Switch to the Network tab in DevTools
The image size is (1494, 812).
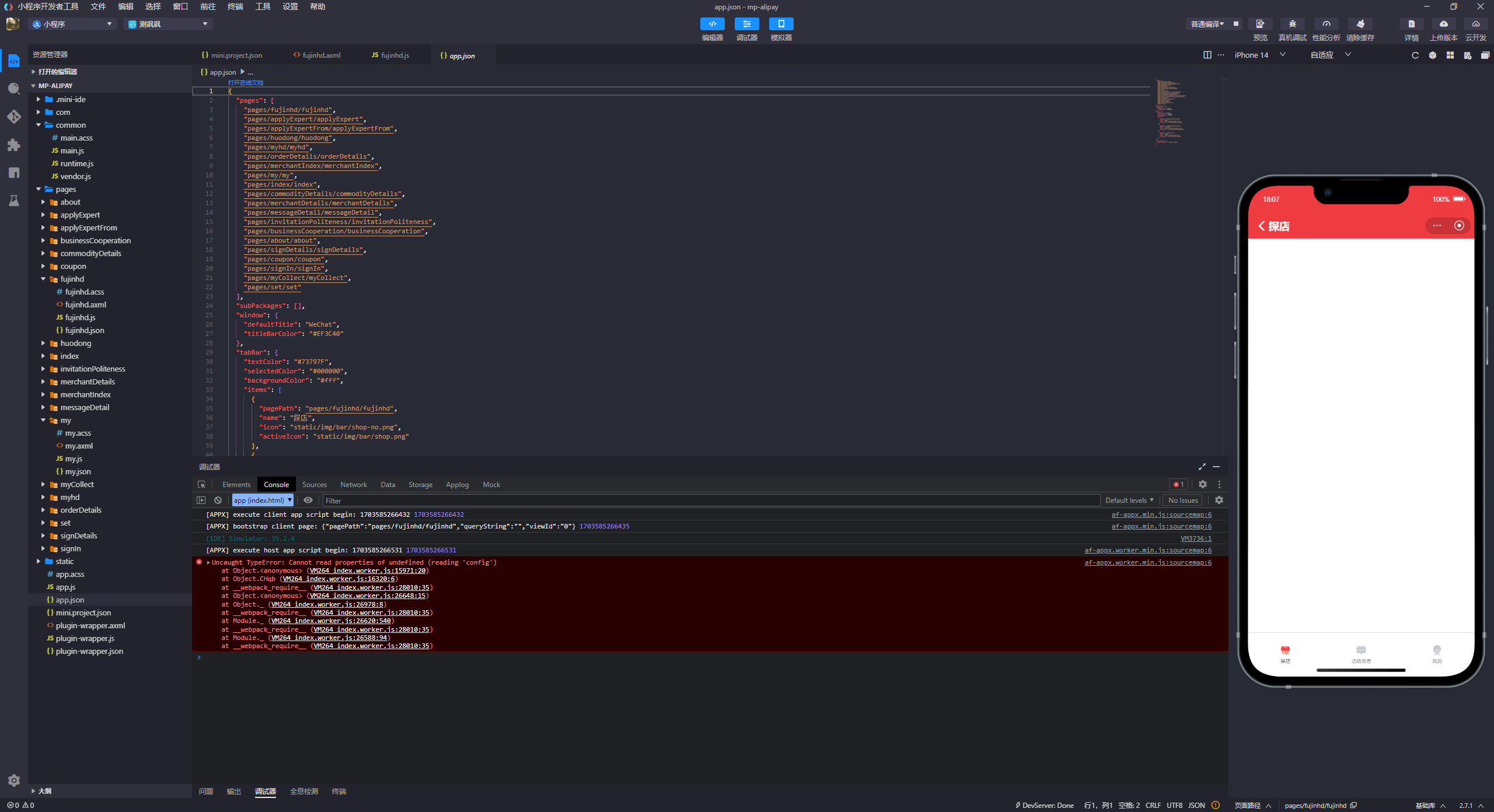click(x=354, y=485)
